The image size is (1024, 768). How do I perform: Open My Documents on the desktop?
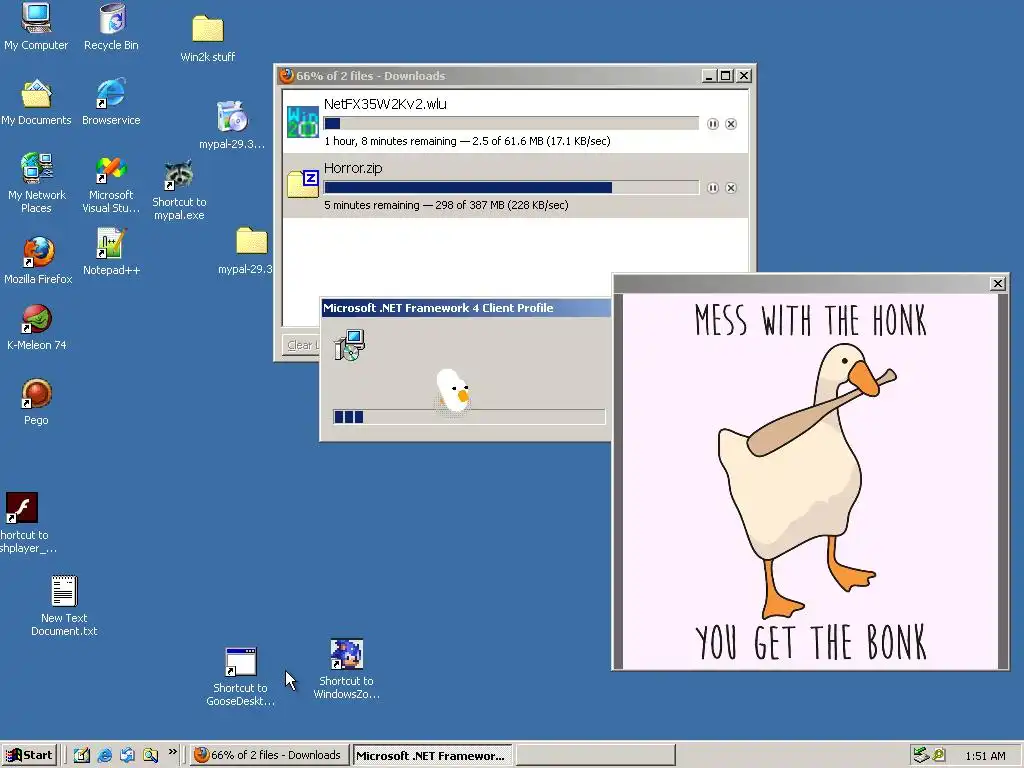[36, 94]
